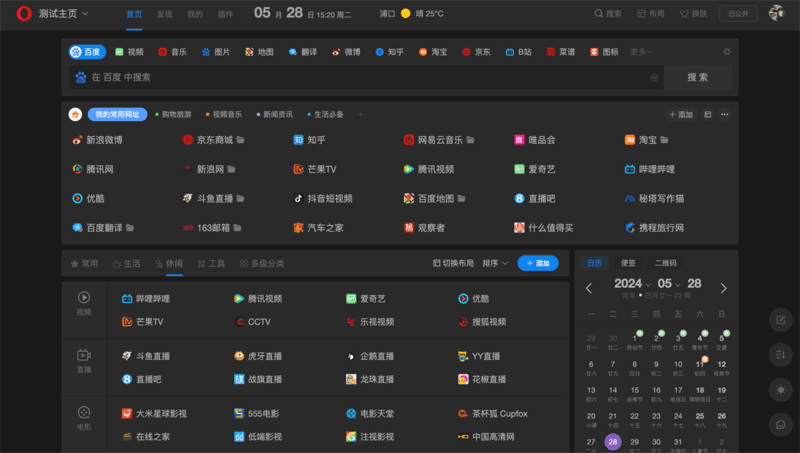The image size is (800, 453).
Task: Open the 排序 sort dropdown
Action: point(495,263)
